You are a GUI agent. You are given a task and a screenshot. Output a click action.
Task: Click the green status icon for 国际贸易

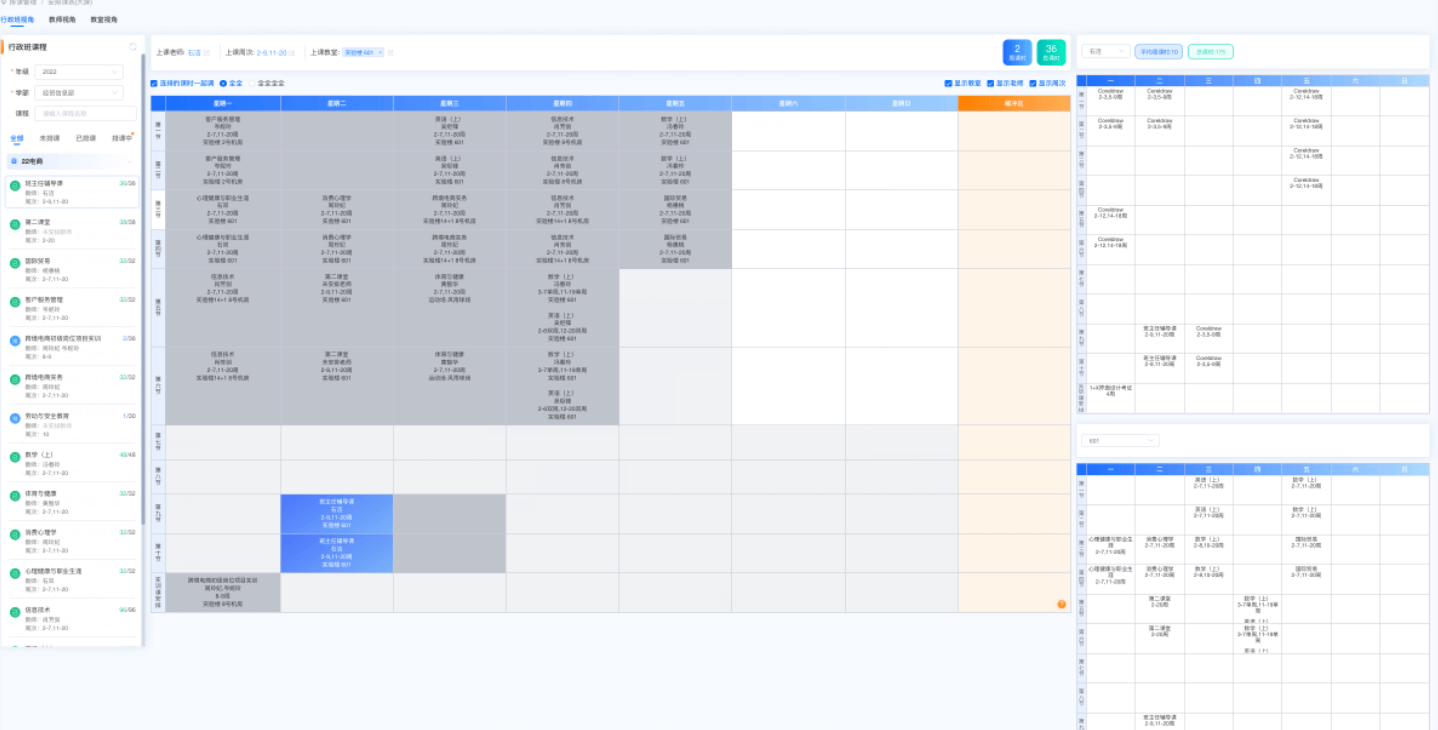coord(15,263)
